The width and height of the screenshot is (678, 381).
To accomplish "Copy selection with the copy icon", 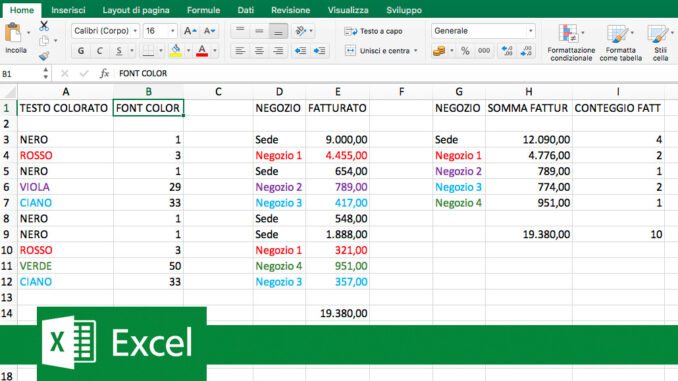I will [44, 41].
